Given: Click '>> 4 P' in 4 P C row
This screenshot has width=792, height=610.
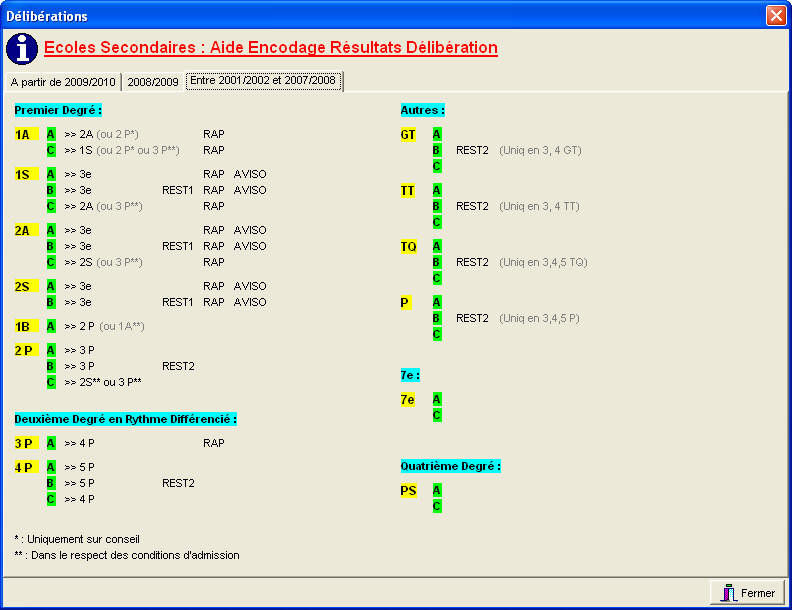Looking at the screenshot, I should point(79,499).
